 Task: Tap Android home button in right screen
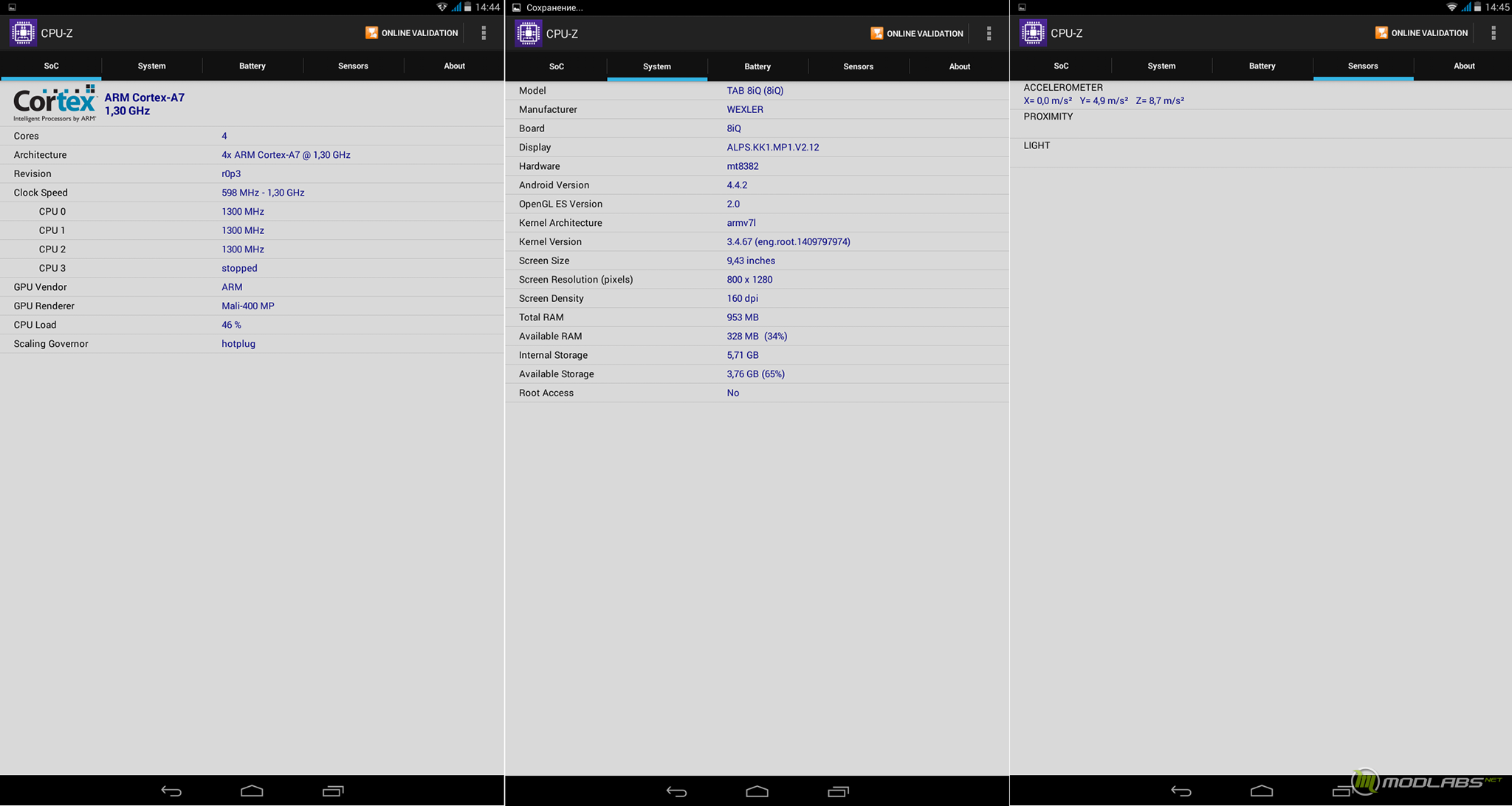point(1262,790)
